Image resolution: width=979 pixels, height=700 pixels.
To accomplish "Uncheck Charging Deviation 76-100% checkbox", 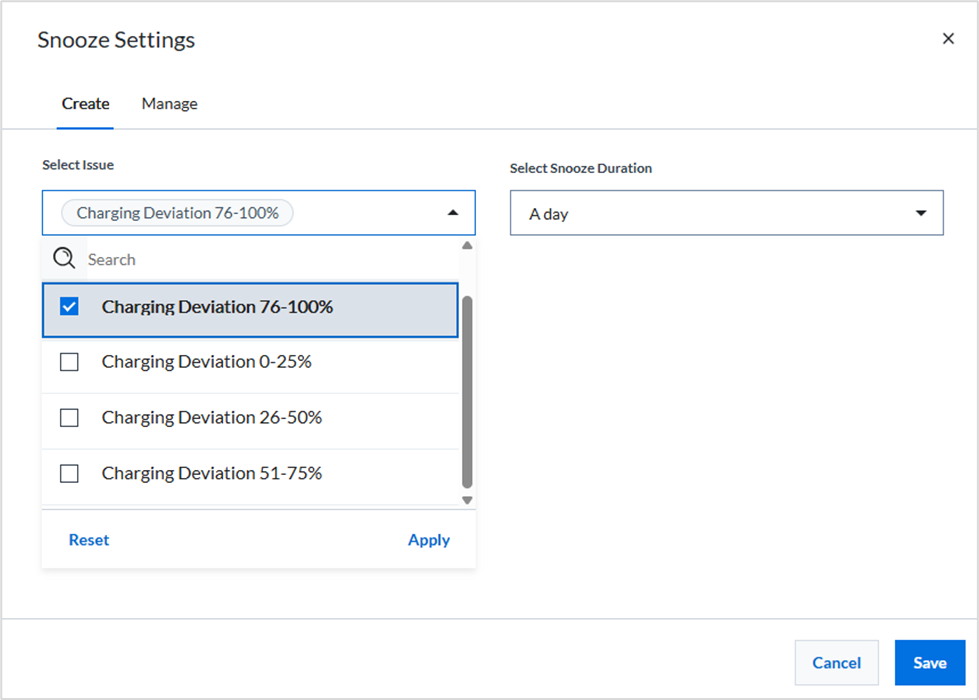I will coord(69,307).
